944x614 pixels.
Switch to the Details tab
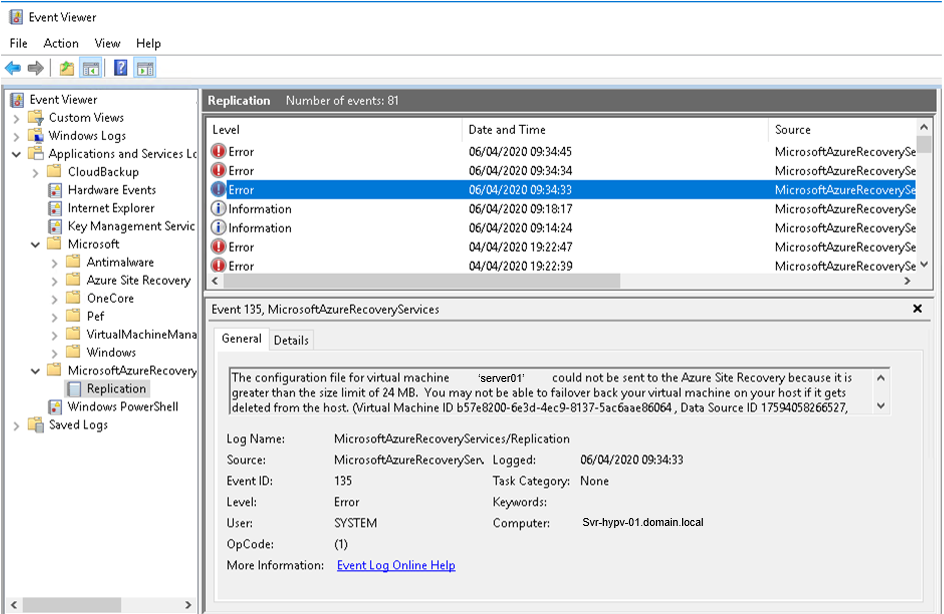pyautogui.click(x=291, y=340)
